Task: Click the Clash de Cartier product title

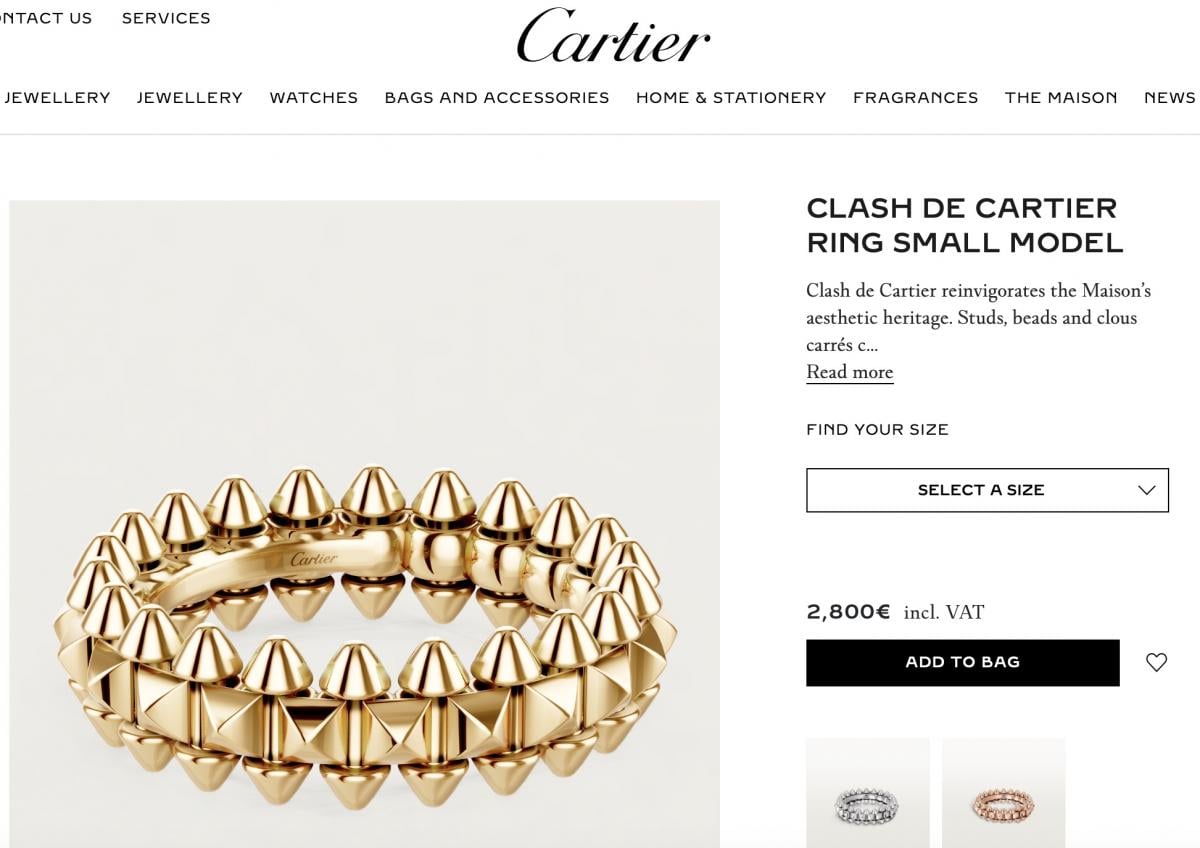Action: coord(964,225)
